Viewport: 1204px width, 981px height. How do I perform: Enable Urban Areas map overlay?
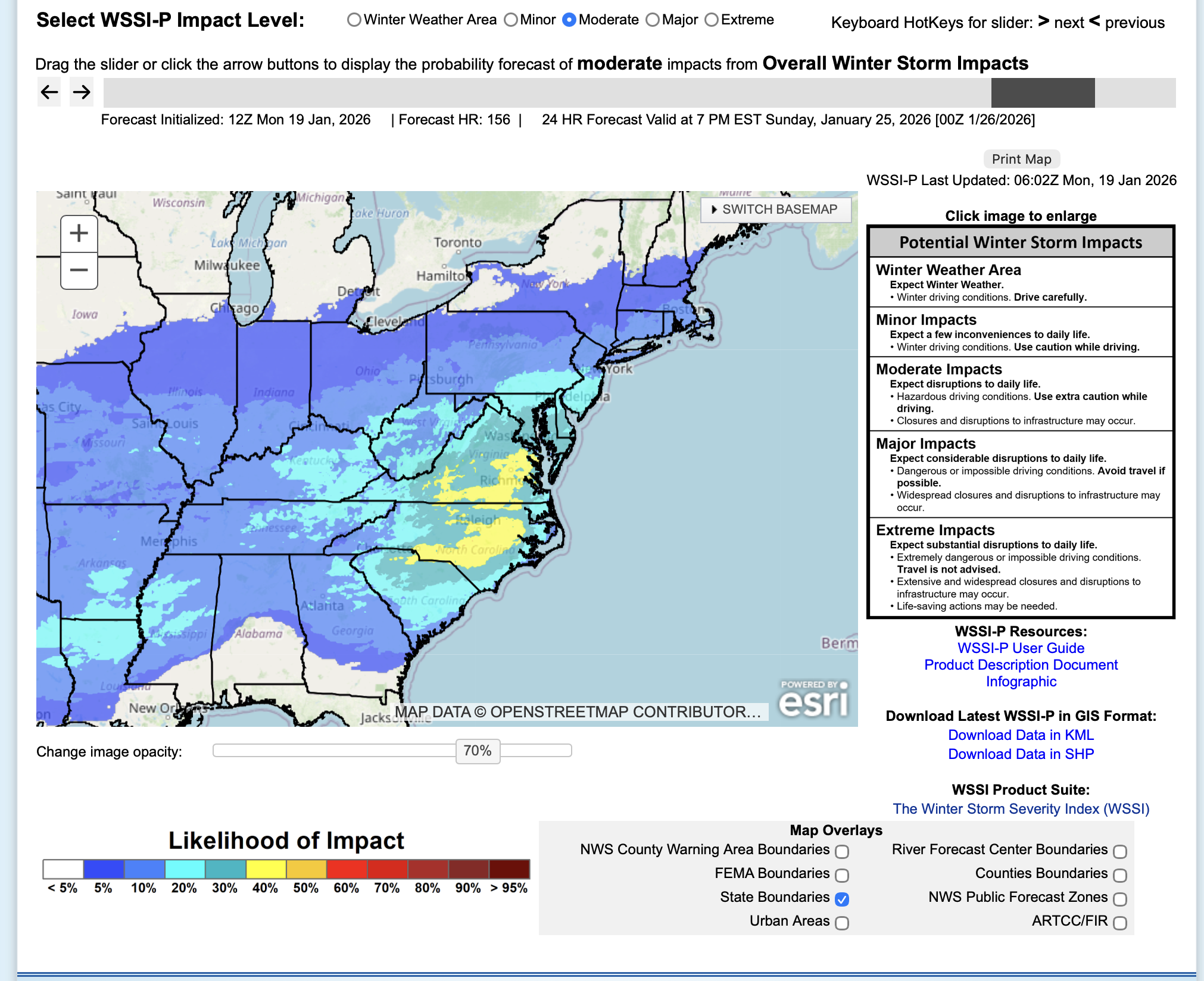click(842, 923)
